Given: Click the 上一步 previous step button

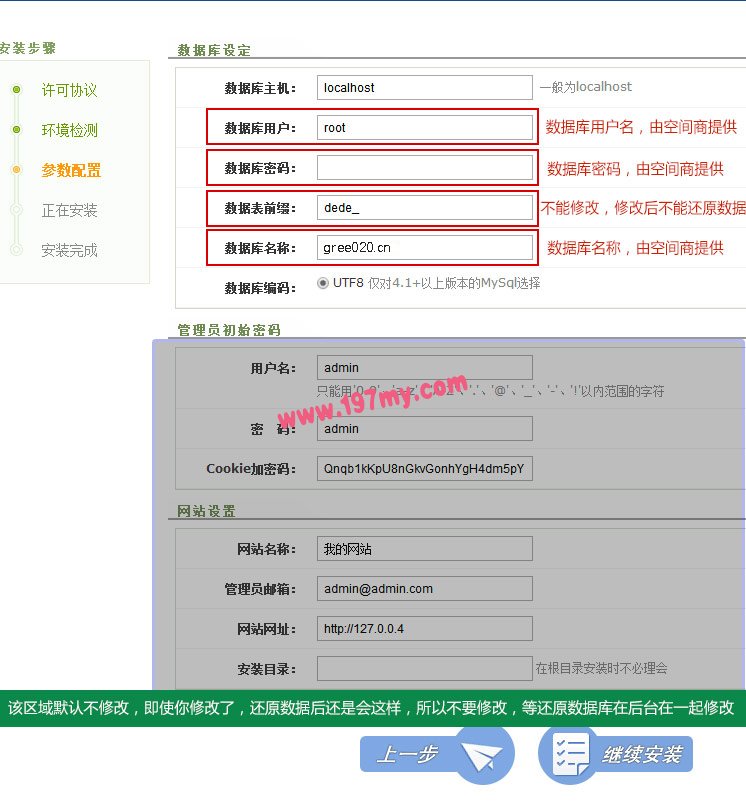Looking at the screenshot, I should click(x=437, y=754).
